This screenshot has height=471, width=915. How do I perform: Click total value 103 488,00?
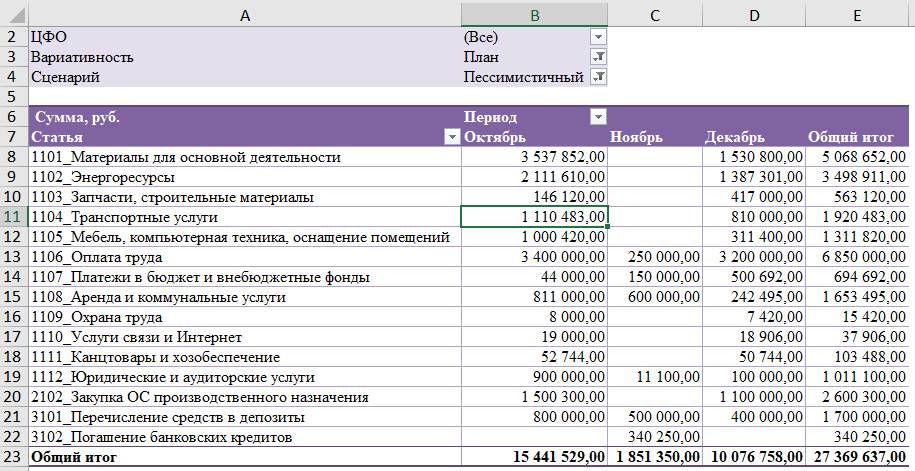(857, 357)
